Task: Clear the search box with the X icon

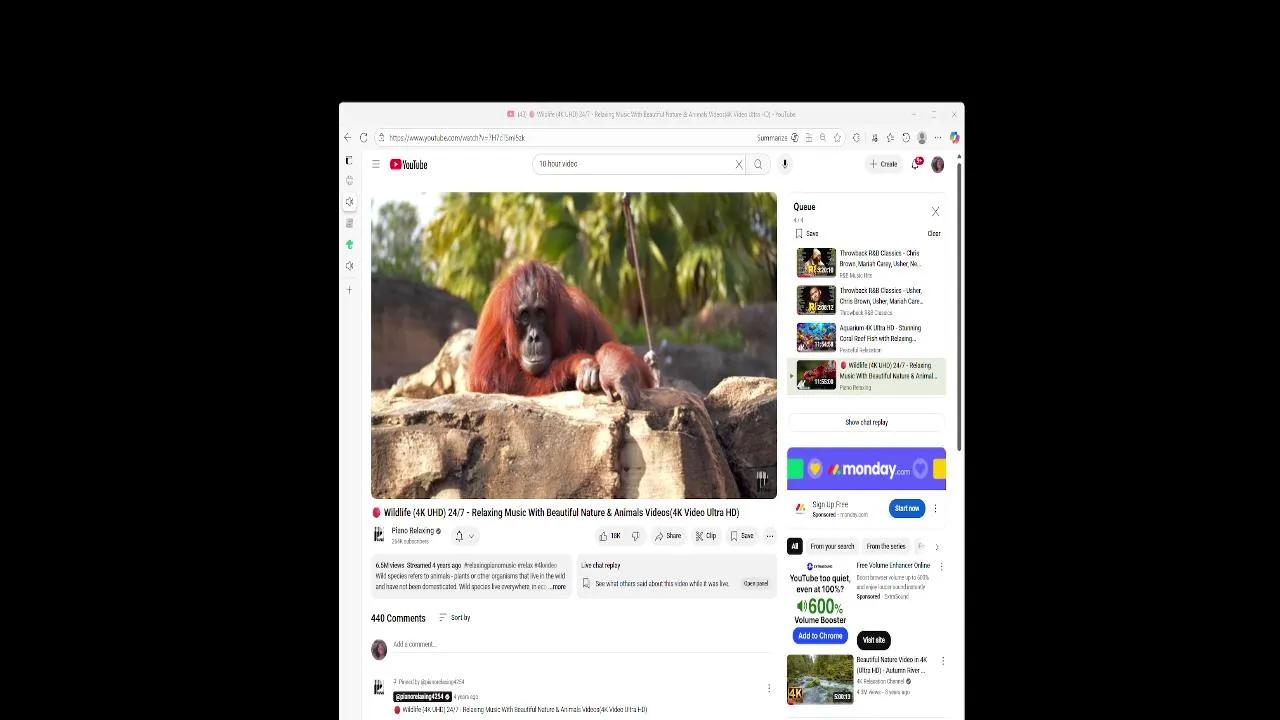Action: click(739, 164)
